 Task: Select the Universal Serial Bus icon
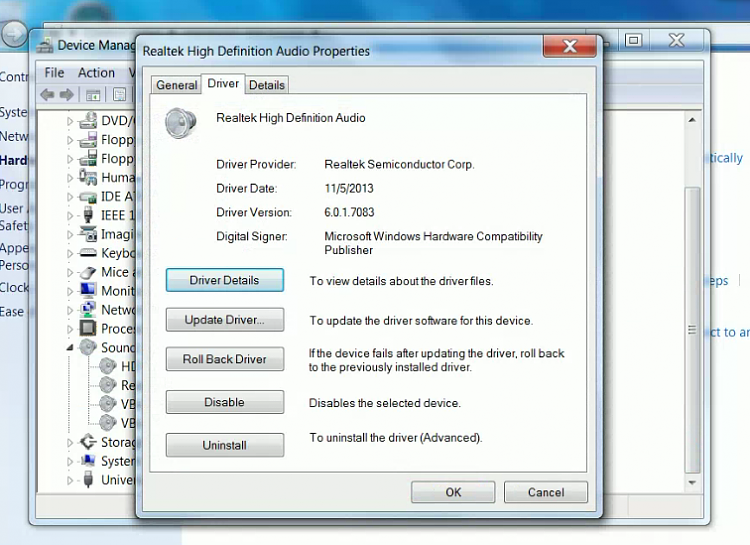[x=88, y=479]
